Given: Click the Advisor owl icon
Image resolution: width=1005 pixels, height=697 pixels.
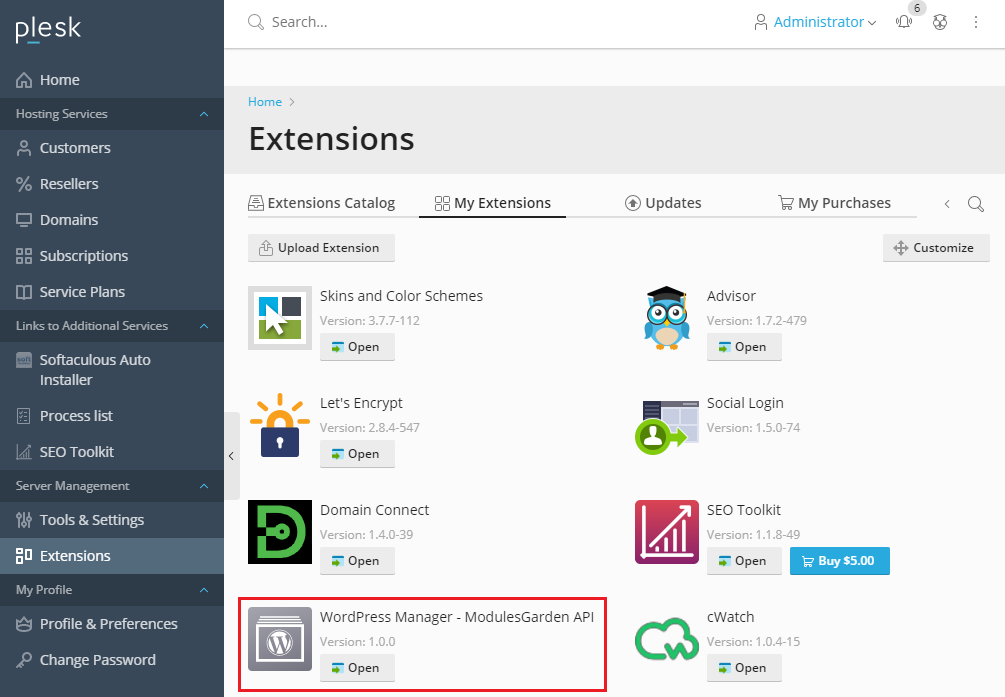Looking at the screenshot, I should (667, 318).
